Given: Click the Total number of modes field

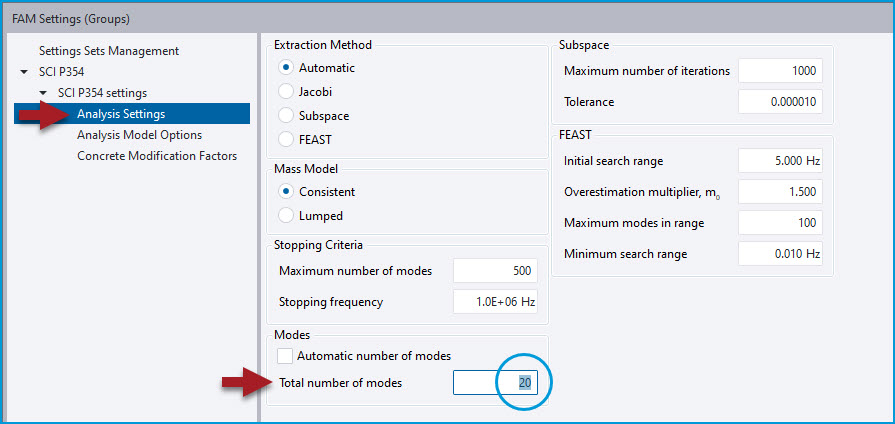Looking at the screenshot, I should click(494, 383).
